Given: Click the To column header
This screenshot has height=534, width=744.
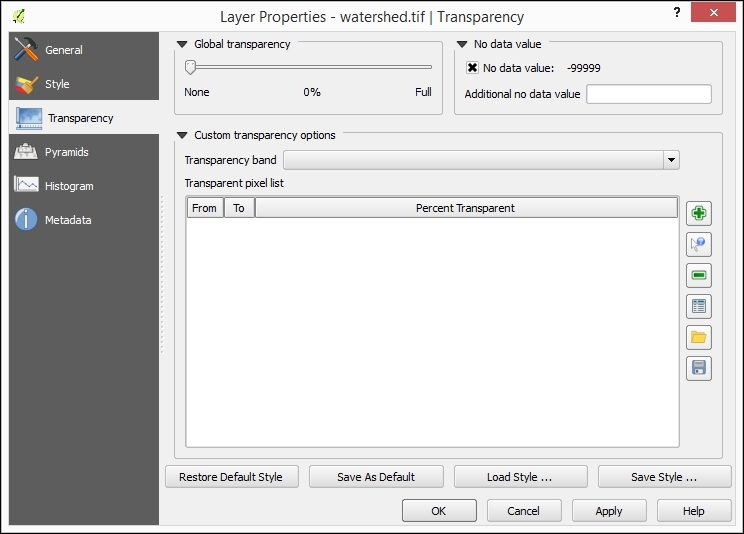Looking at the screenshot, I should pyautogui.click(x=239, y=208).
